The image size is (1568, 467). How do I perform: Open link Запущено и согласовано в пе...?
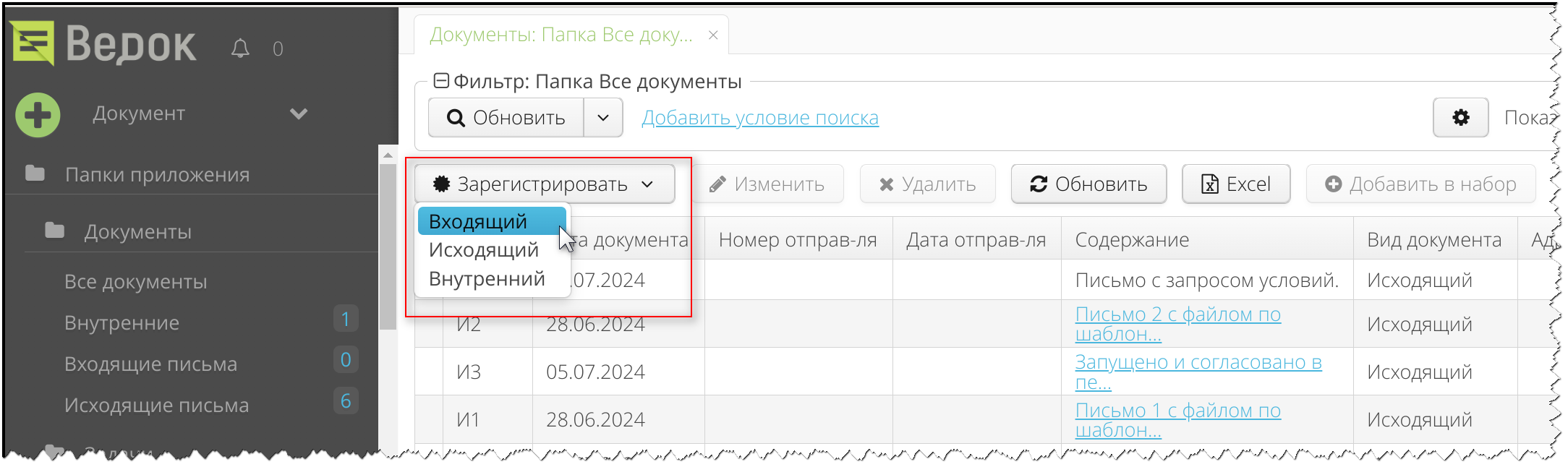click(1198, 372)
